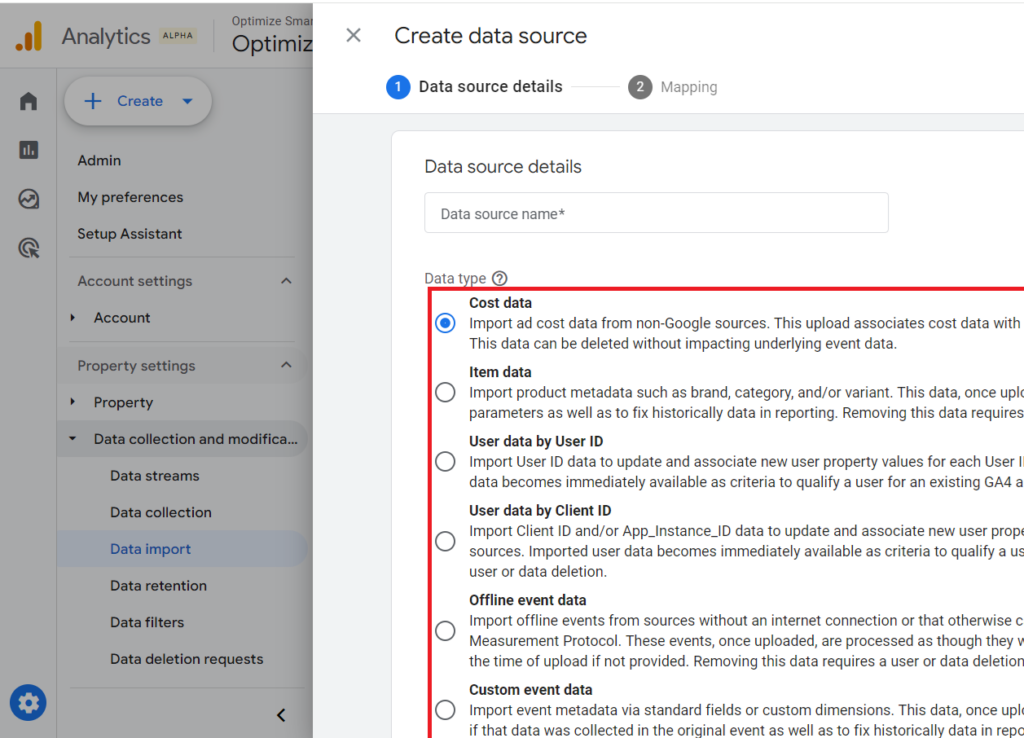Open the Admin menu item
The height and width of the screenshot is (738, 1024).
(x=99, y=161)
